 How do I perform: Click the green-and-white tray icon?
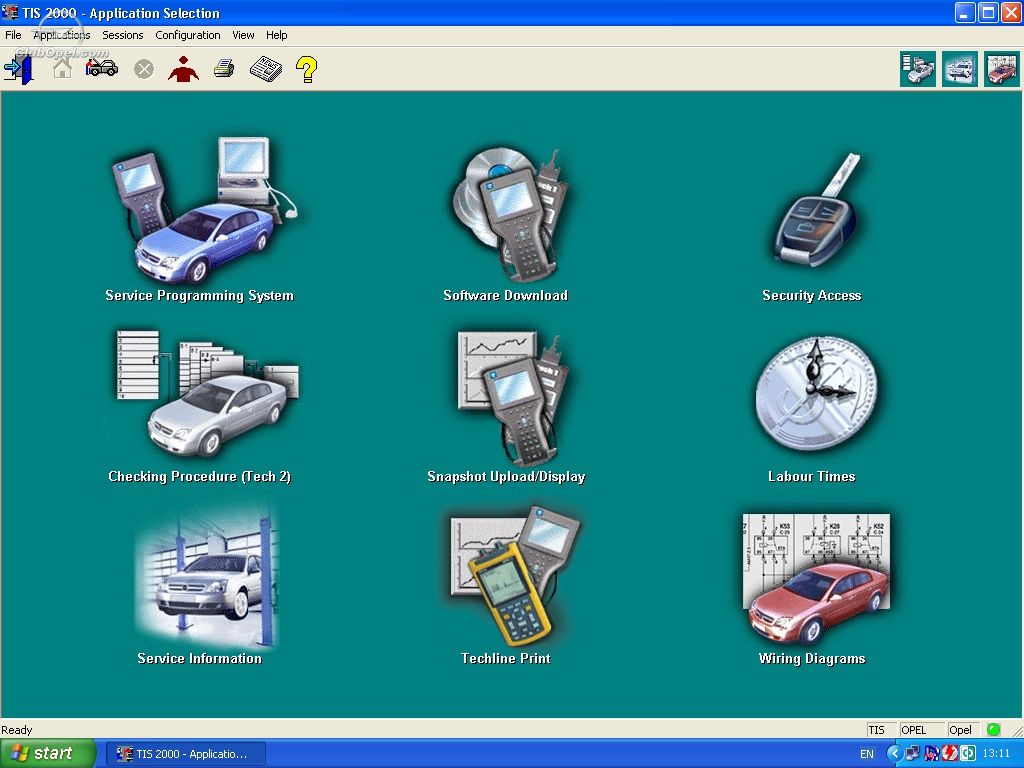pos(967,754)
